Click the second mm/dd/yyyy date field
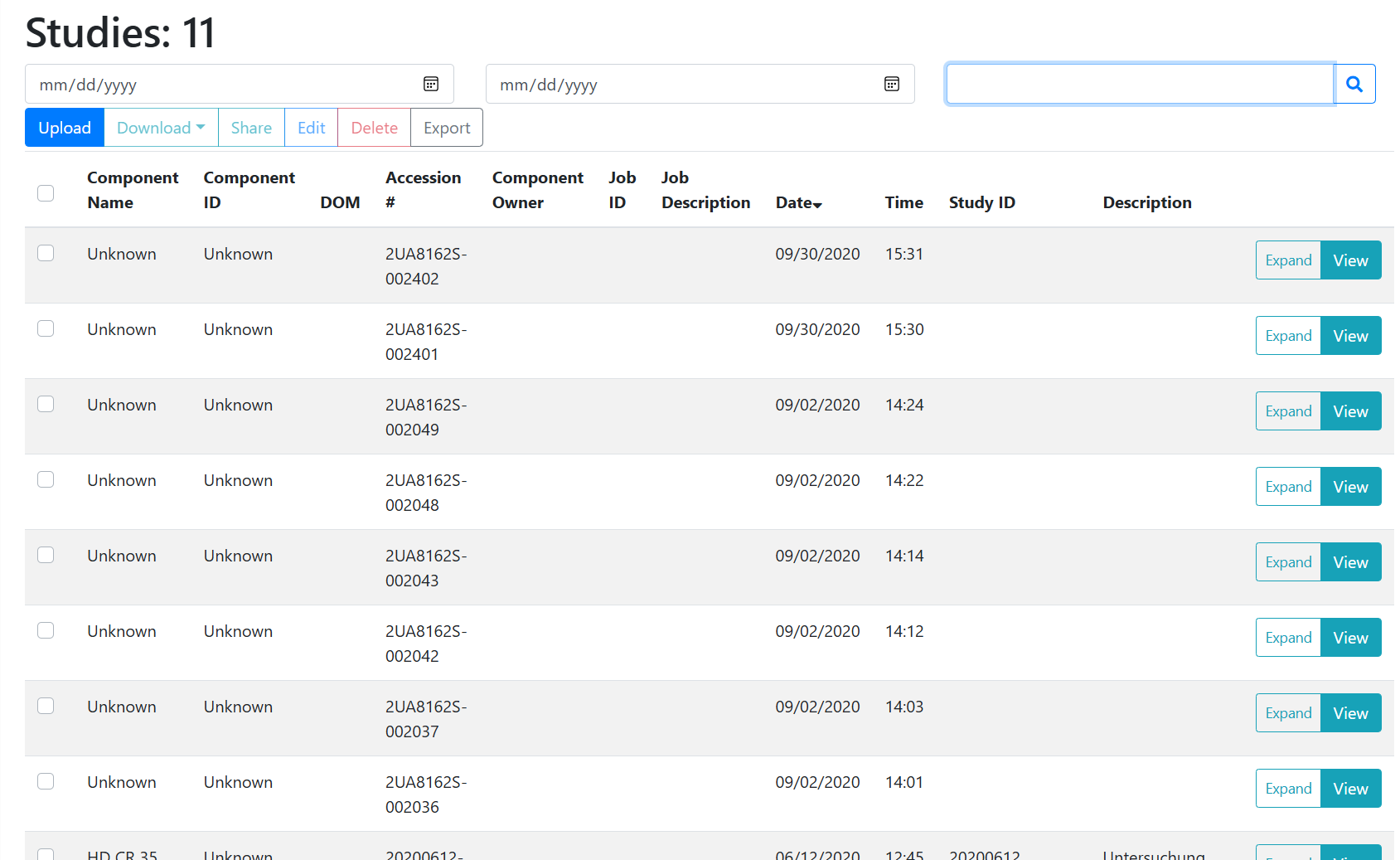The width and height of the screenshot is (1400, 860). 700,84
